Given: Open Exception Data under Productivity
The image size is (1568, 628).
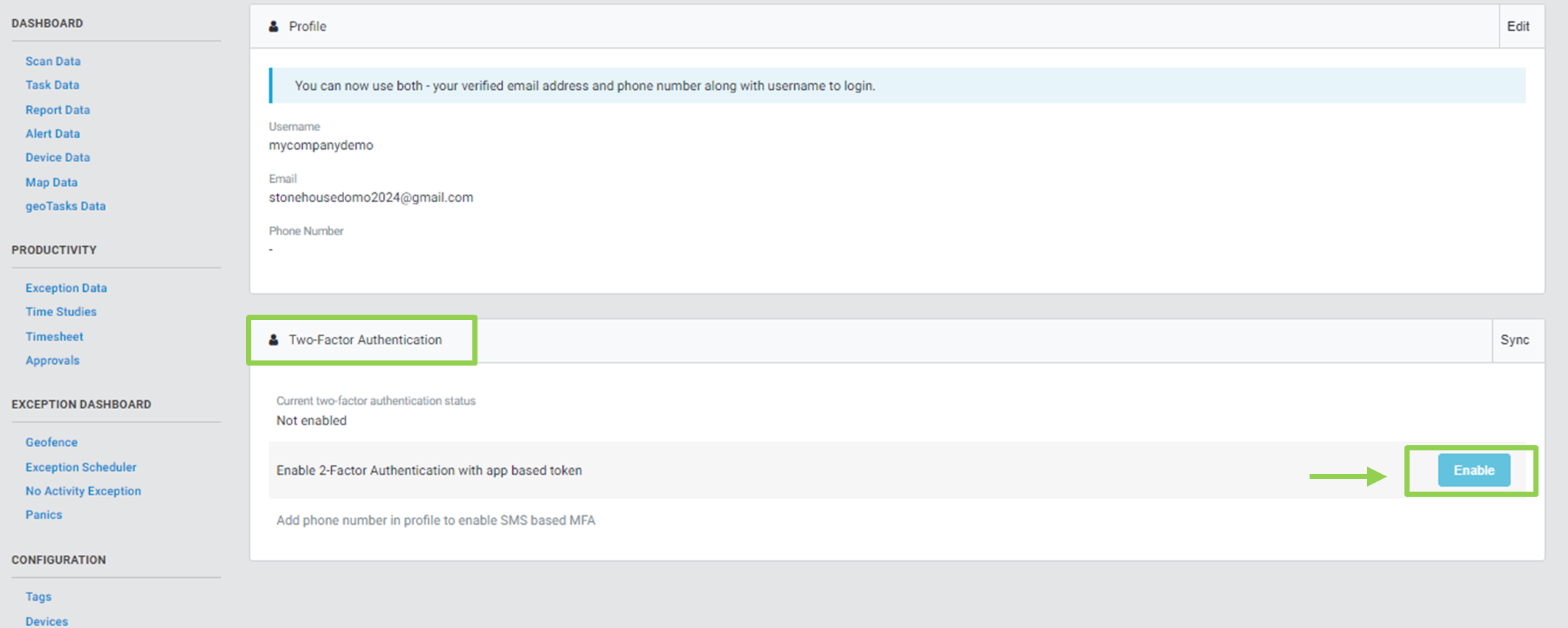Looking at the screenshot, I should click(66, 288).
